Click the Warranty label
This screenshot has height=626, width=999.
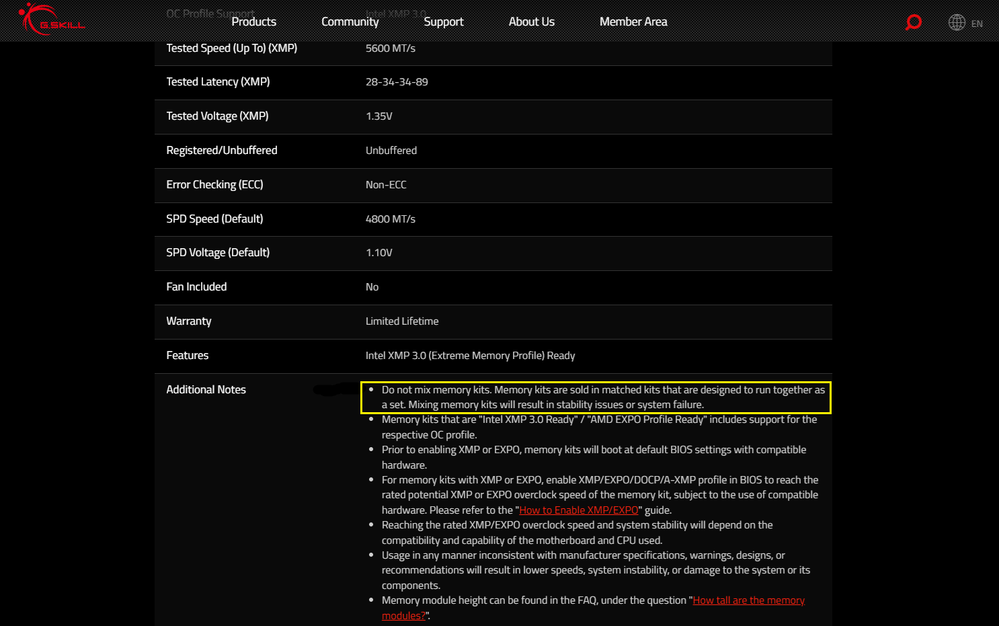pyautogui.click(x=189, y=322)
